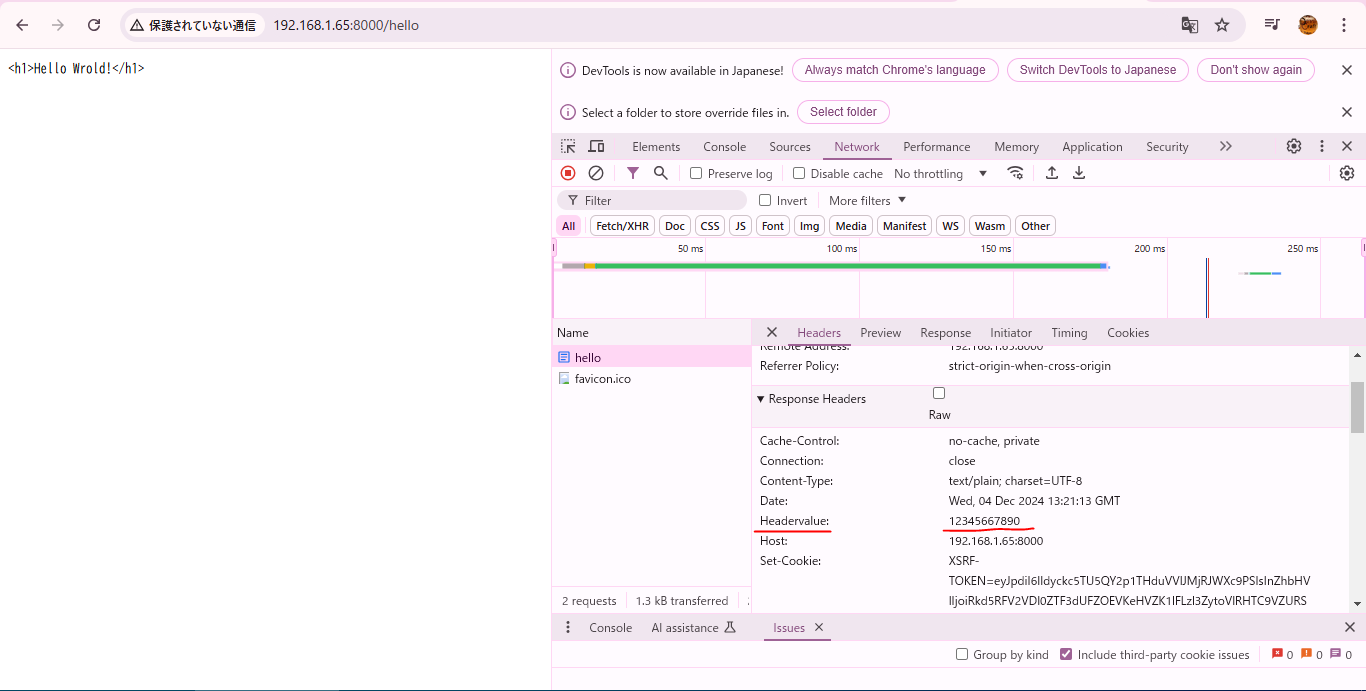Select the All resource type filter

[x=568, y=226]
